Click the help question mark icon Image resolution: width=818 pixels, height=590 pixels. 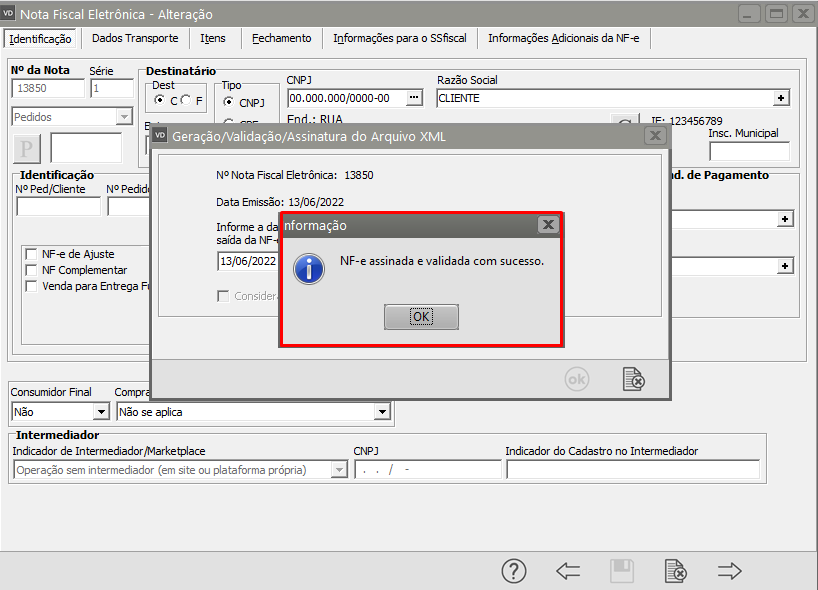(x=513, y=571)
